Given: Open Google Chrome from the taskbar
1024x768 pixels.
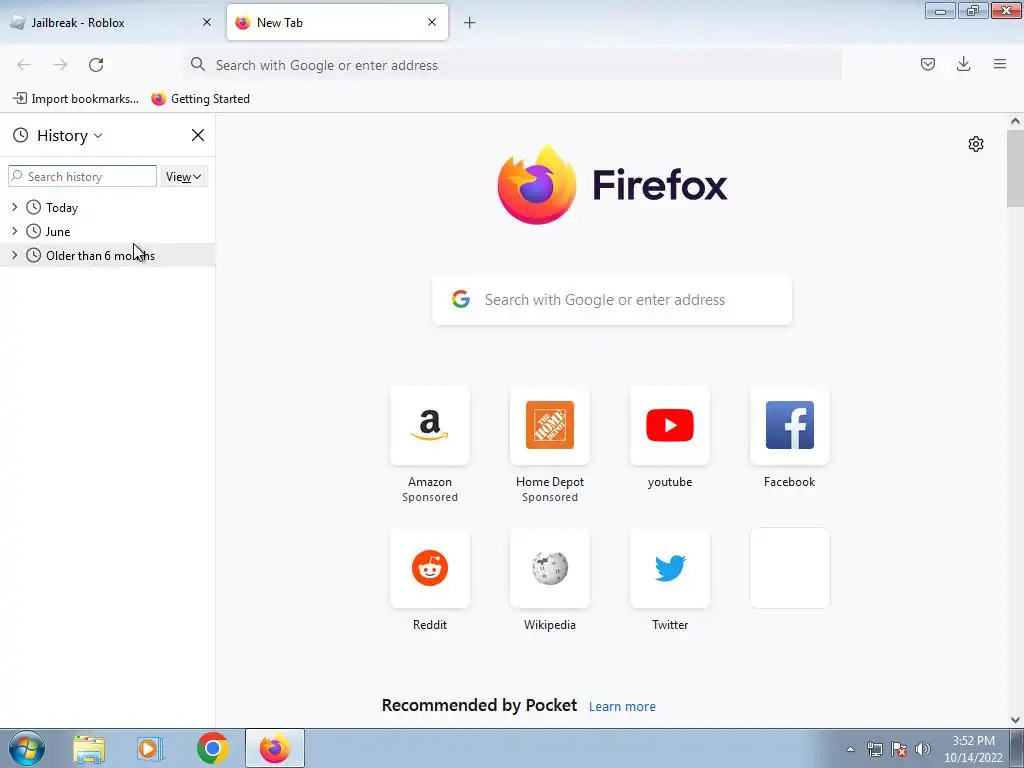Looking at the screenshot, I should click(212, 748).
